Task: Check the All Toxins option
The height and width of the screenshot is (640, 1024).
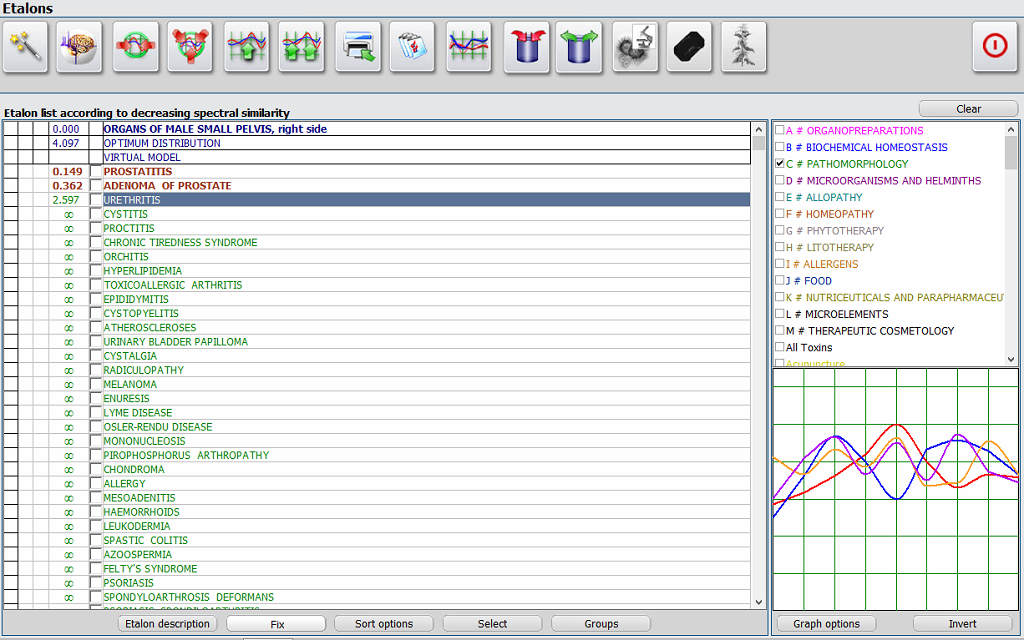Action: (777, 347)
